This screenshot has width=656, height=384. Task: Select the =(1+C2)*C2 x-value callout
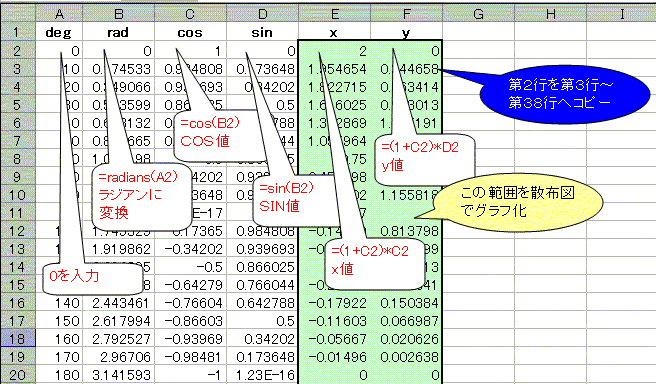pos(374,263)
